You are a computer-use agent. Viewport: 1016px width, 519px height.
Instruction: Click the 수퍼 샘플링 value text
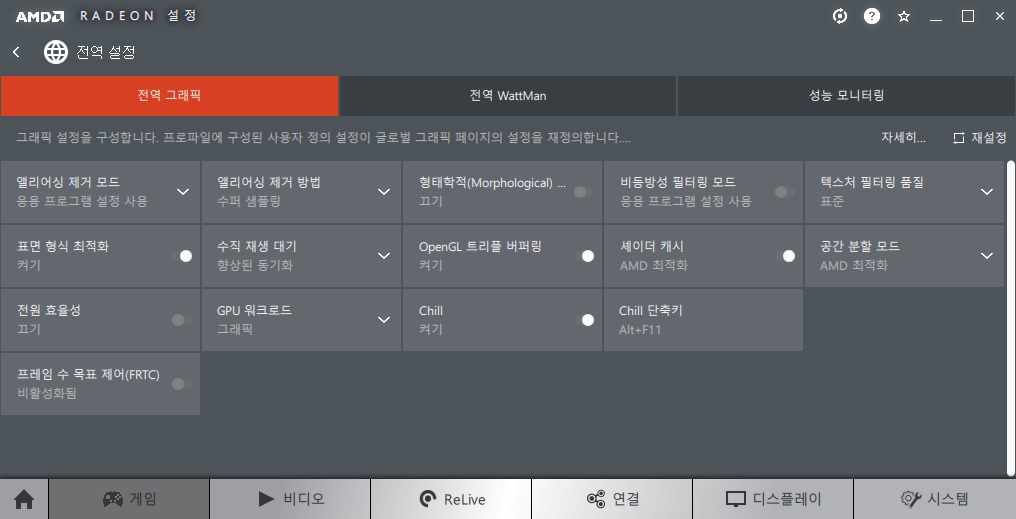tap(249, 202)
